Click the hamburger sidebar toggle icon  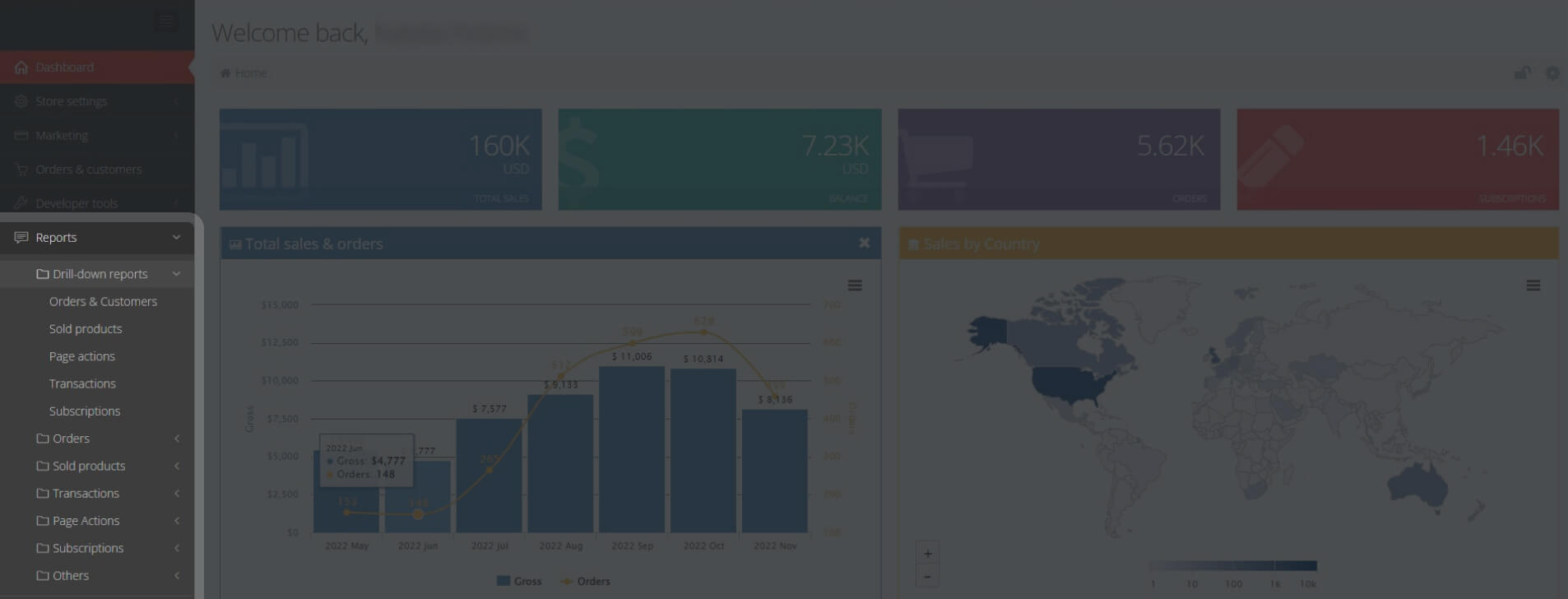[166, 21]
